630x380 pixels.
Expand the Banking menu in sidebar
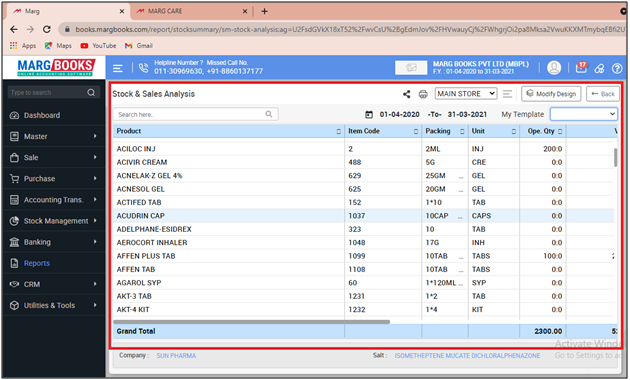(53, 242)
